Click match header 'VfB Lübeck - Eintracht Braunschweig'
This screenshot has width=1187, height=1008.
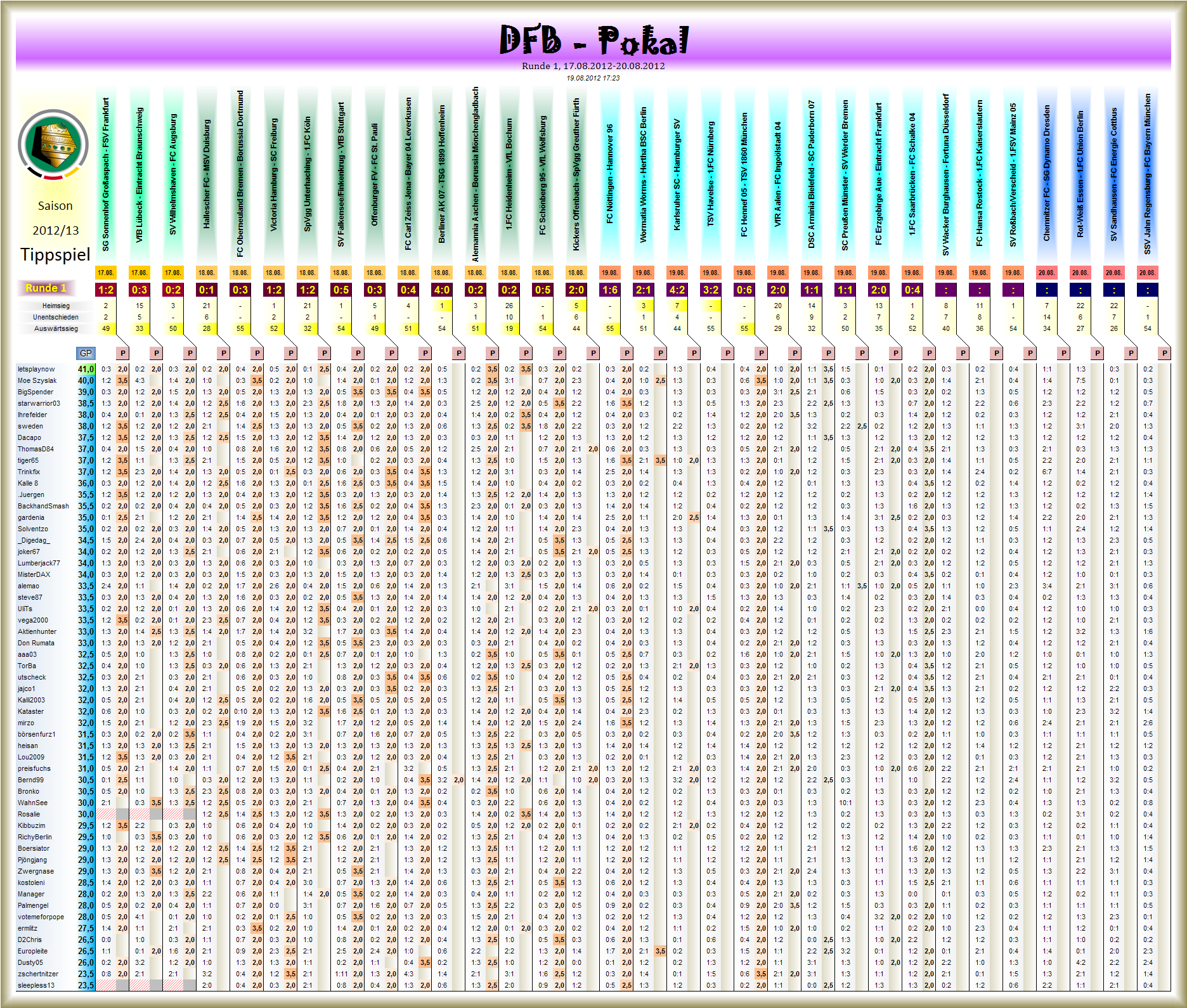pyautogui.click(x=139, y=174)
